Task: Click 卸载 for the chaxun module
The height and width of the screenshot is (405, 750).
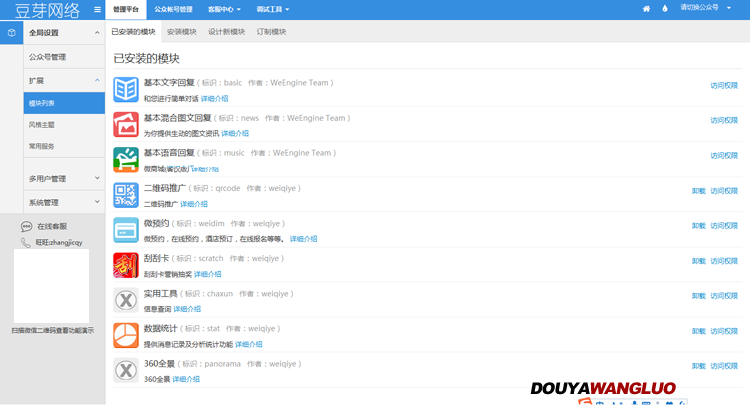Action: click(x=699, y=296)
